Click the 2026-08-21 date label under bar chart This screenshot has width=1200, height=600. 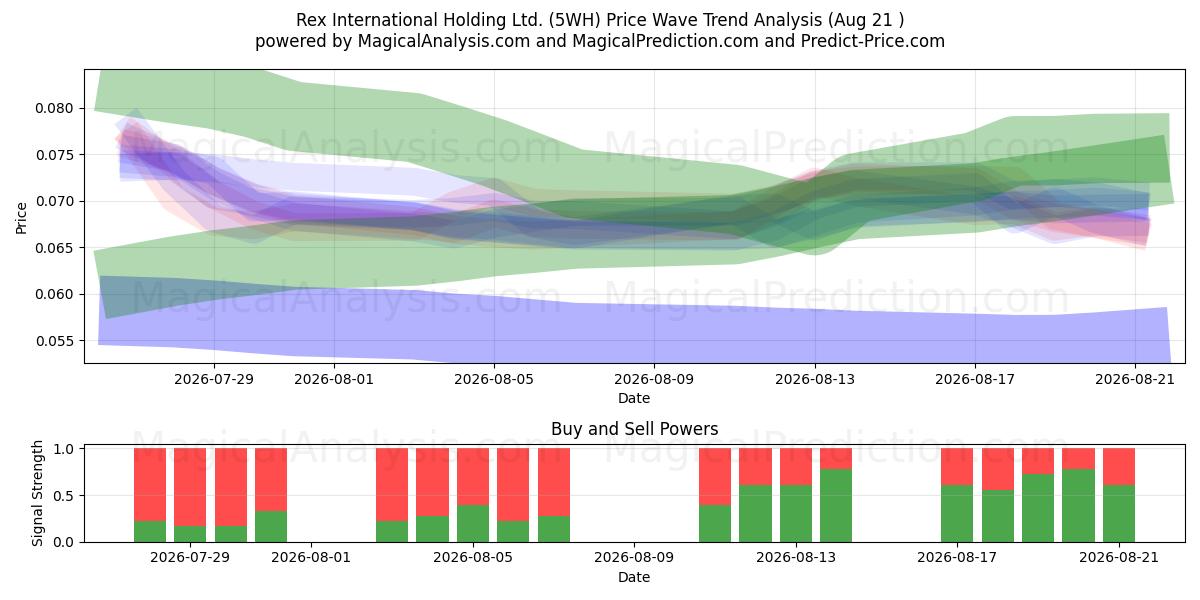point(1119,558)
